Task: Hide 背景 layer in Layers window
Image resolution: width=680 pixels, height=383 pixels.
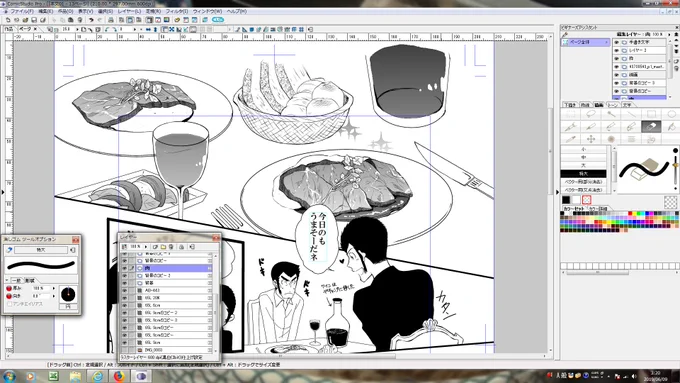Action: (124, 283)
